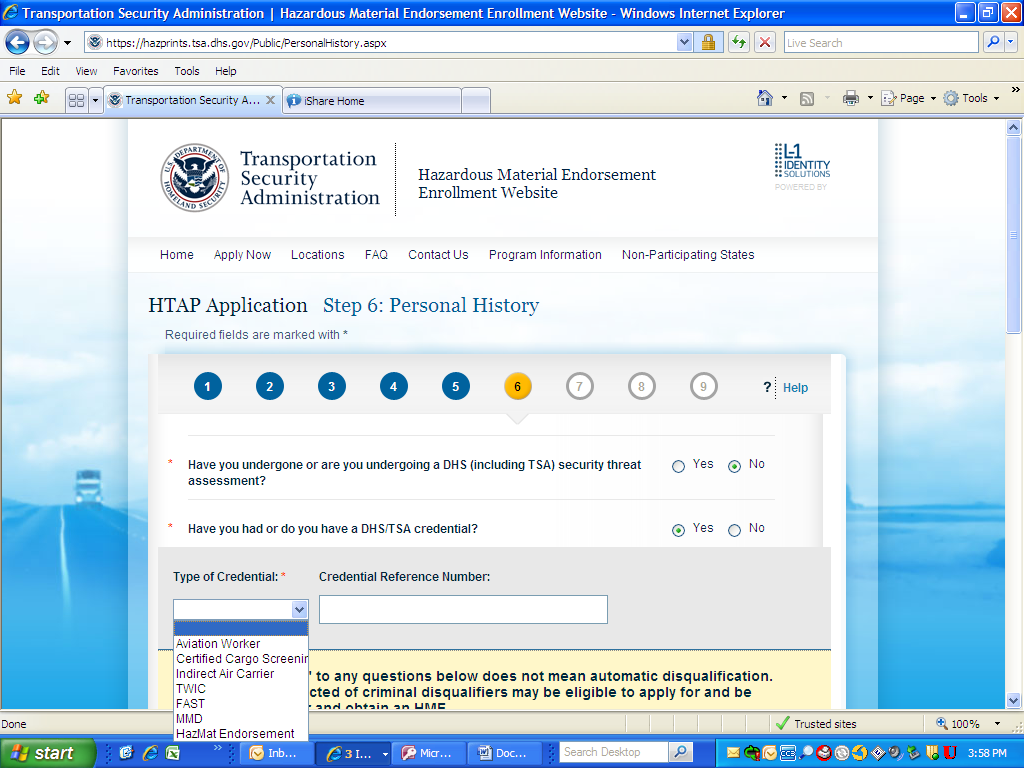Click the browser Forward arrow button
This screenshot has width=1024, height=768.
click(x=45, y=43)
